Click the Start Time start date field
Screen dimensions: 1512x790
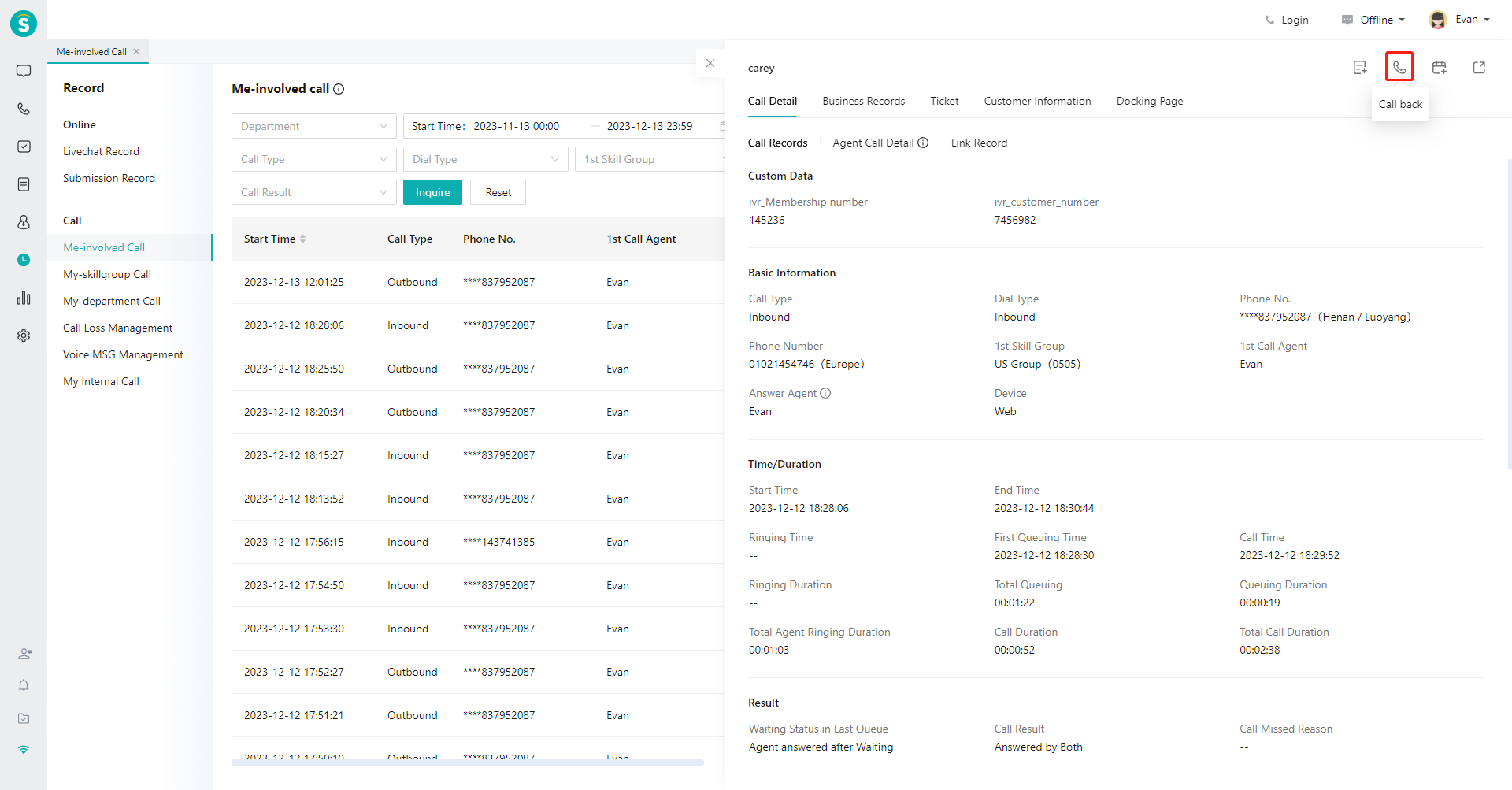(x=517, y=126)
